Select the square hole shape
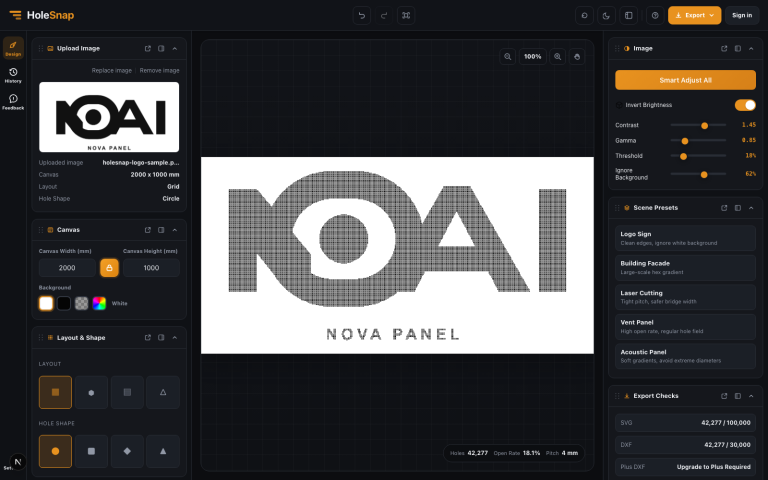Screen dimensions: 768x480 (91, 451)
